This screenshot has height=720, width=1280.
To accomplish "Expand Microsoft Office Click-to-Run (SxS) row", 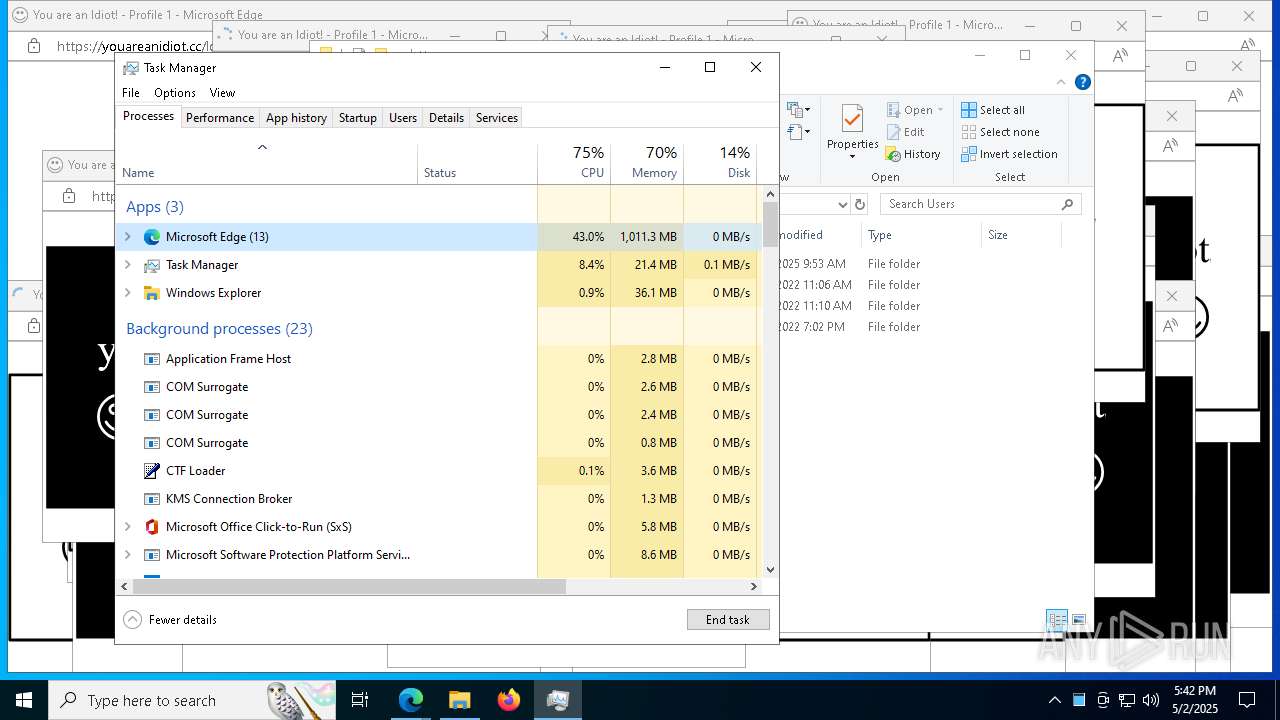I will tap(127, 527).
